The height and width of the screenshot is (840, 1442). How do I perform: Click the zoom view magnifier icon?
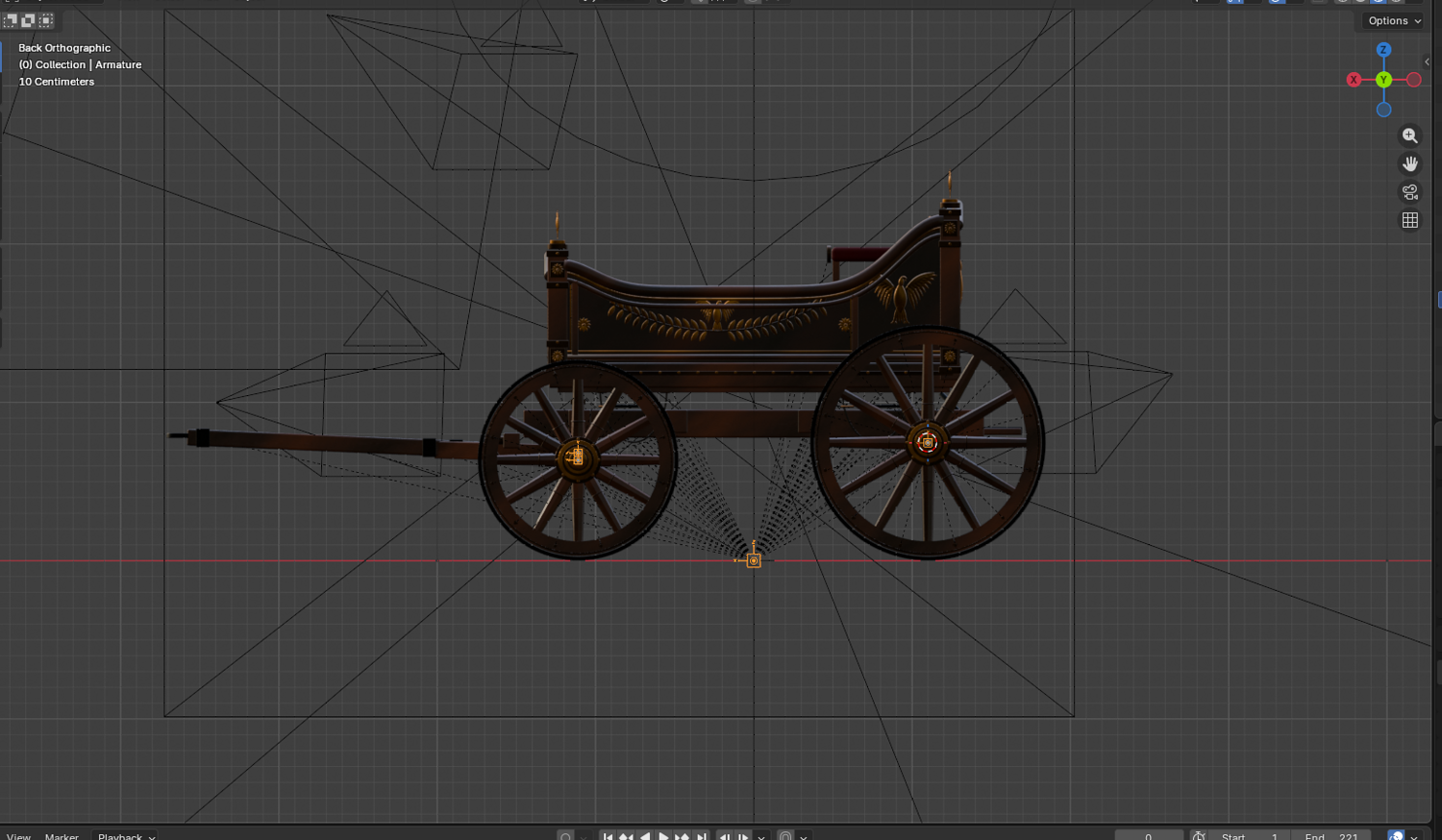pos(1409,136)
